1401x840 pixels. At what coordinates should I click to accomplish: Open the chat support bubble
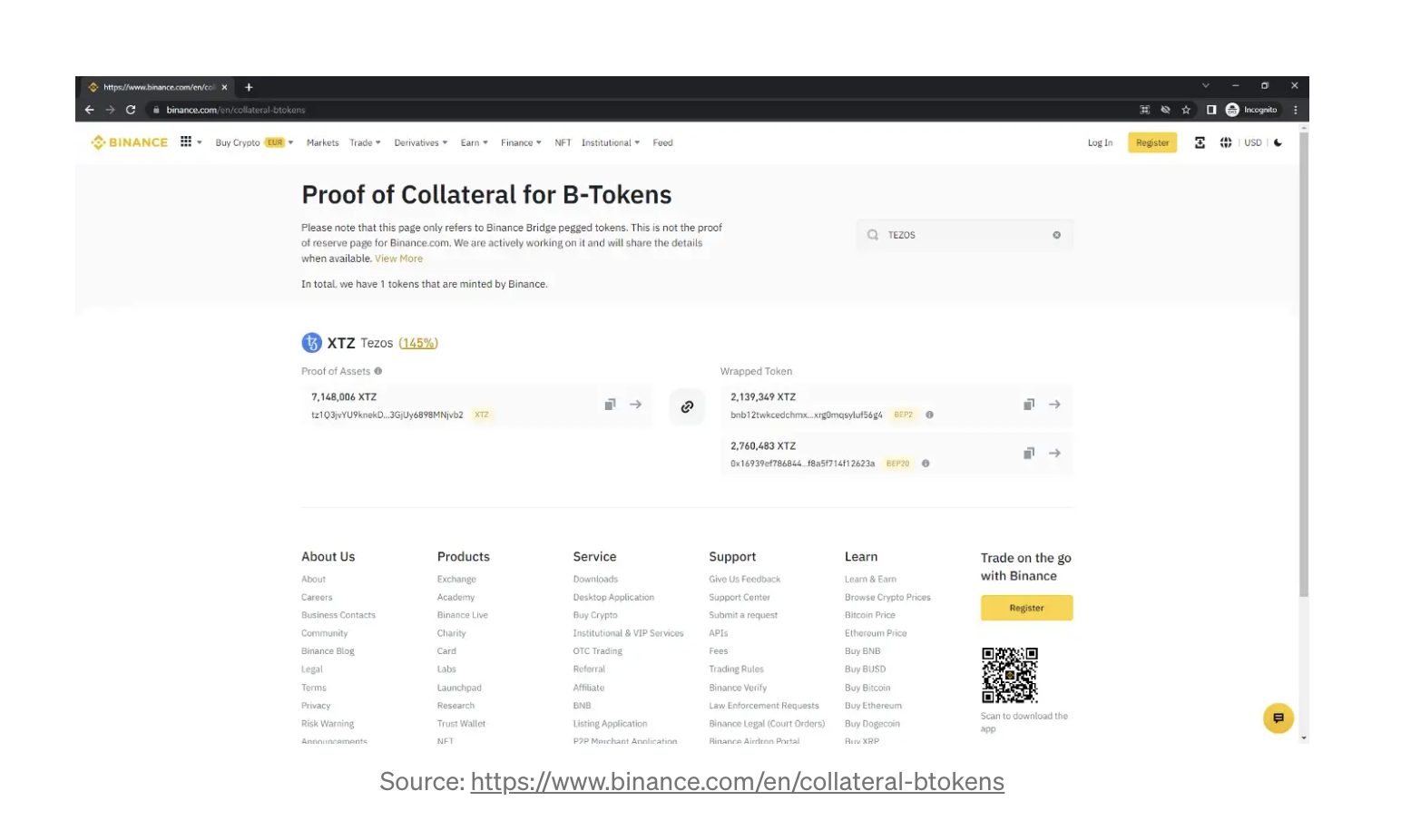coord(1278,718)
